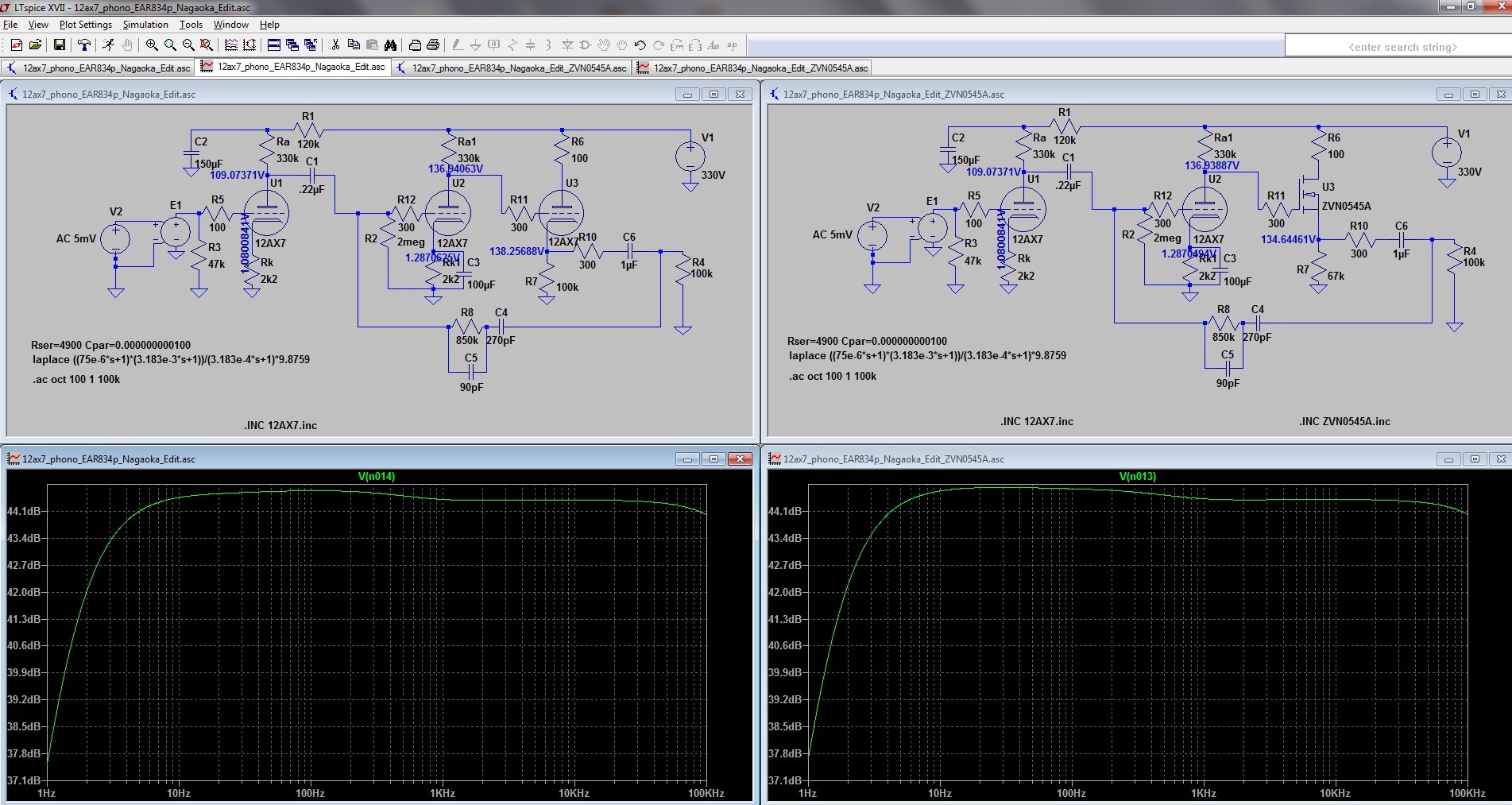
Task: Open the Simulation menu
Action: tap(145, 25)
